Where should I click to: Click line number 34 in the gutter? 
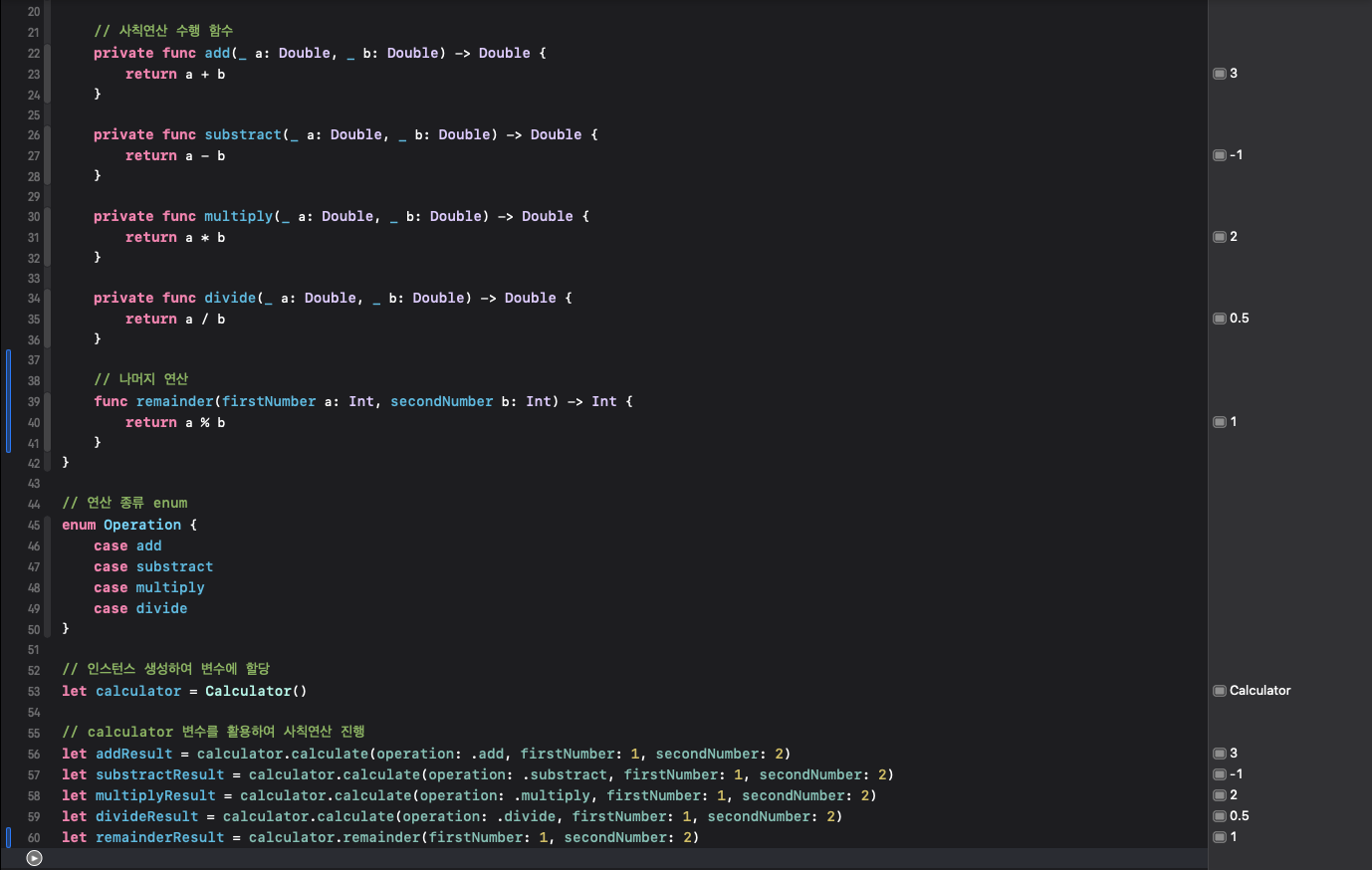(34, 299)
